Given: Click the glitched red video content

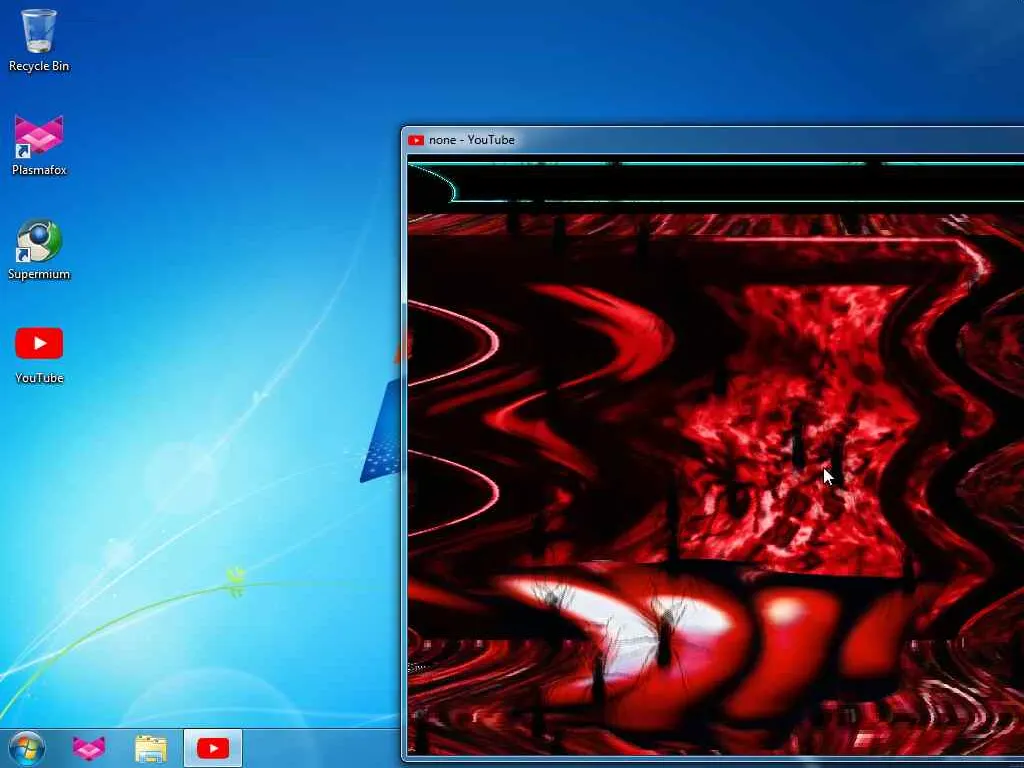Looking at the screenshot, I should pos(716,457).
